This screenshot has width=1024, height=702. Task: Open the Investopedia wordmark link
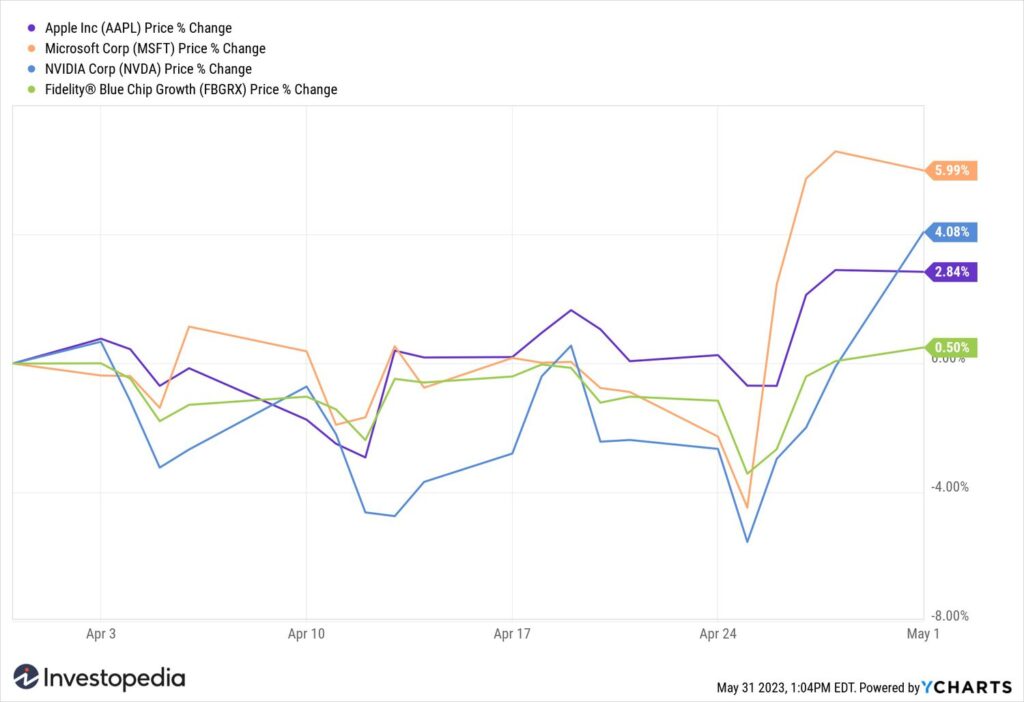pyautogui.click(x=114, y=678)
